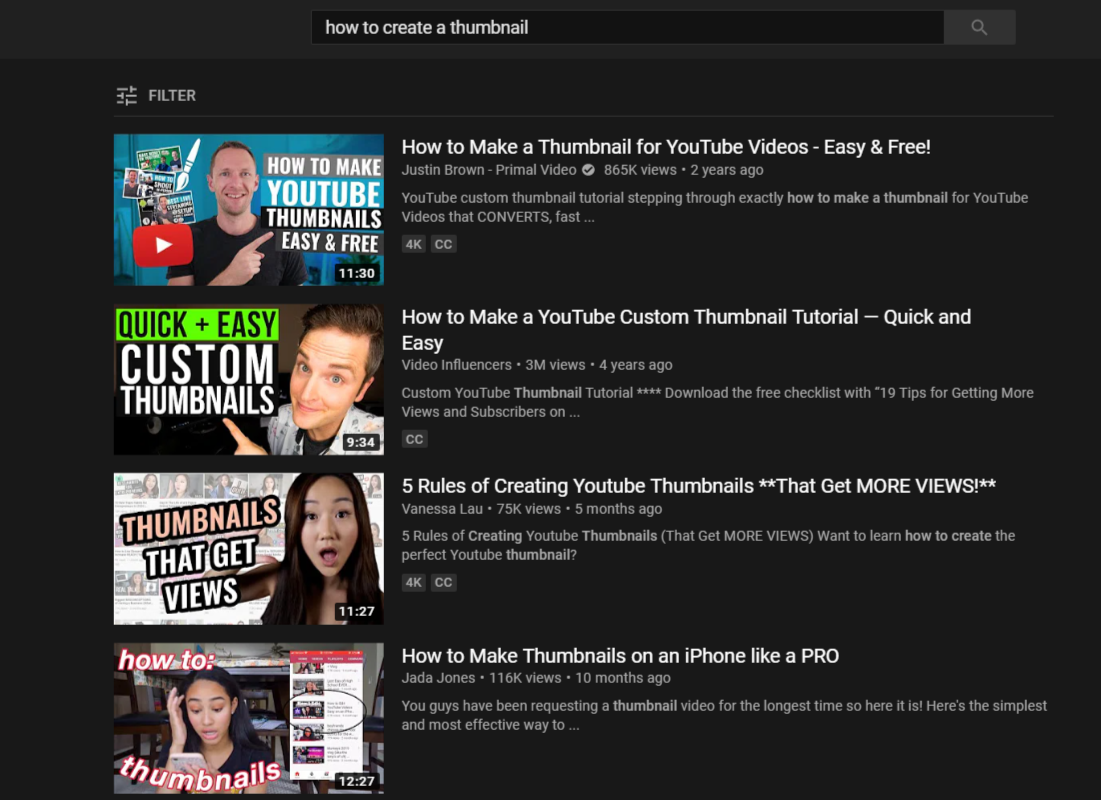The width and height of the screenshot is (1101, 800).
Task: Open the 'how to: thumbnails' iPhone video thumbnail
Action: pyautogui.click(x=249, y=718)
